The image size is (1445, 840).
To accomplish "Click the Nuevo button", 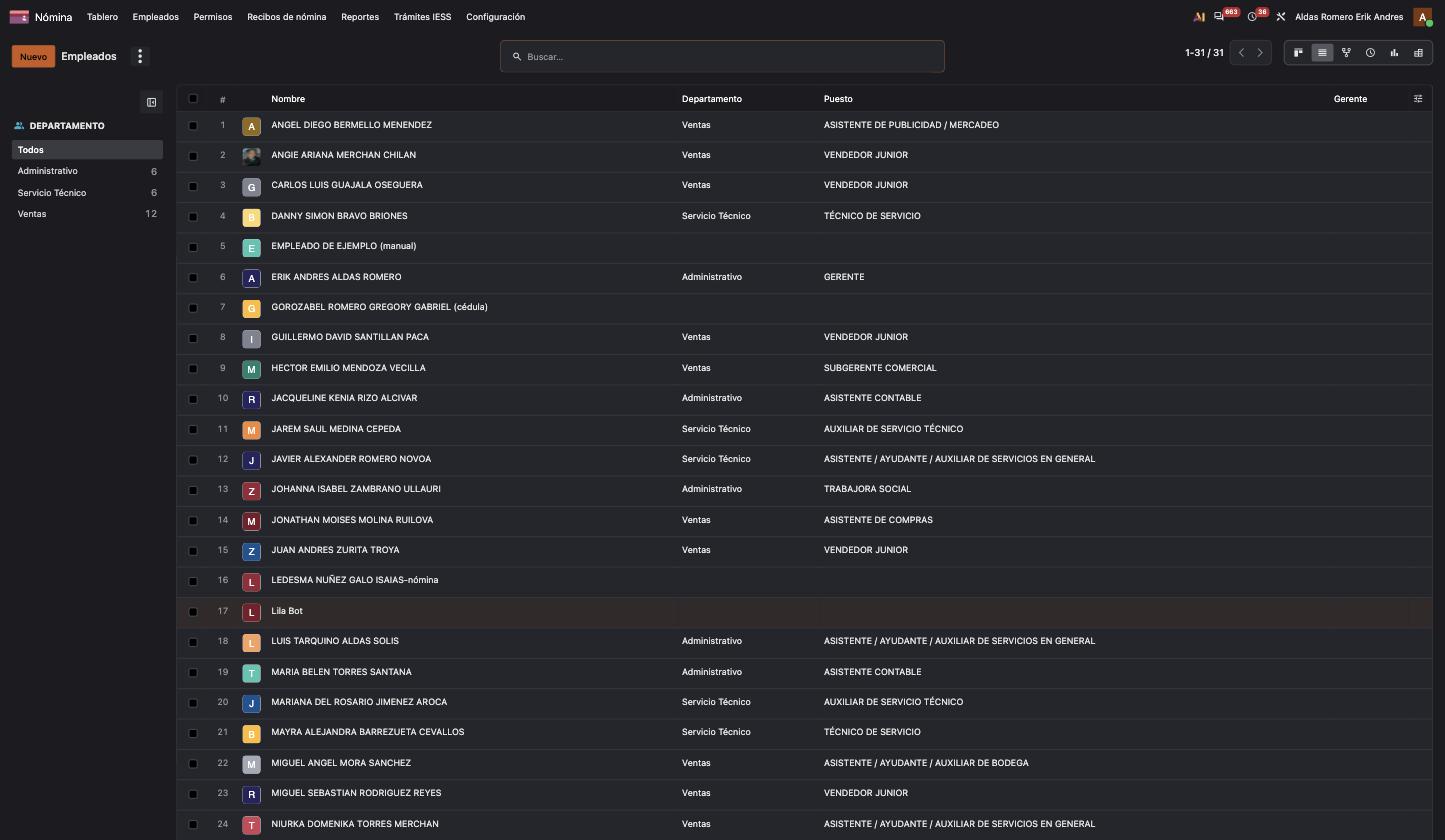I will pos(33,57).
